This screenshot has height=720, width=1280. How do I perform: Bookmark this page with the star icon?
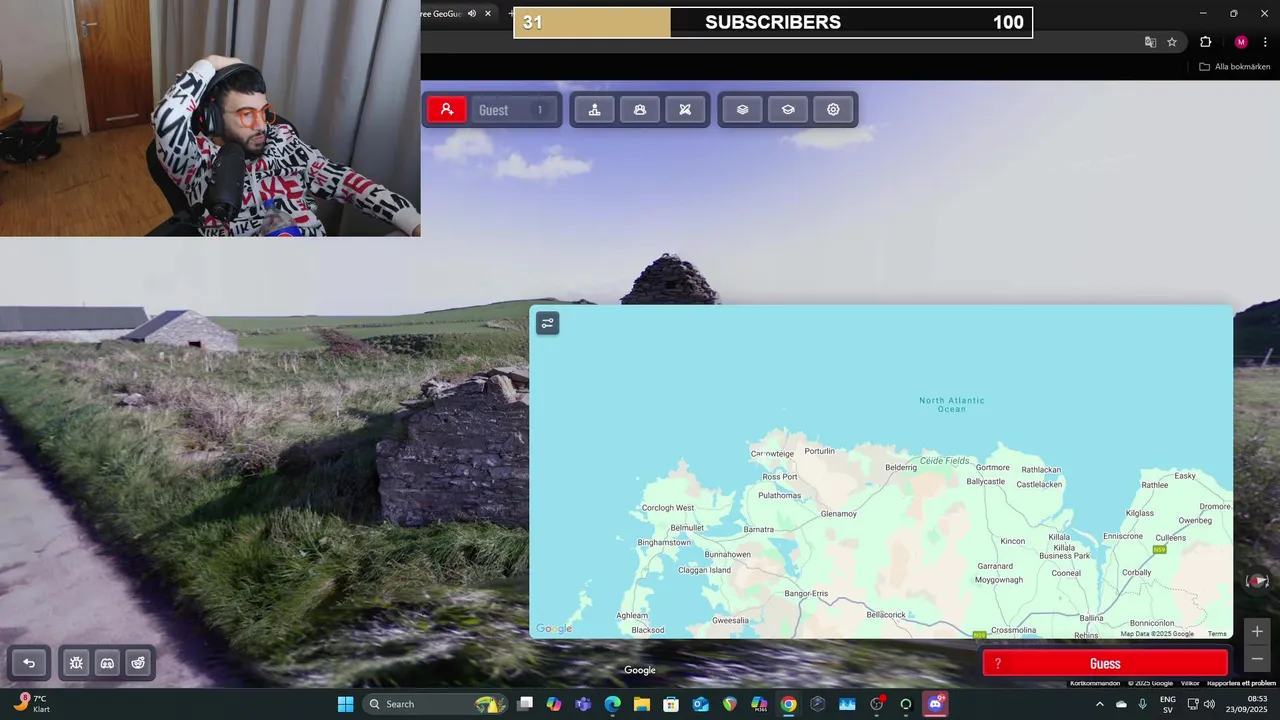(1172, 42)
